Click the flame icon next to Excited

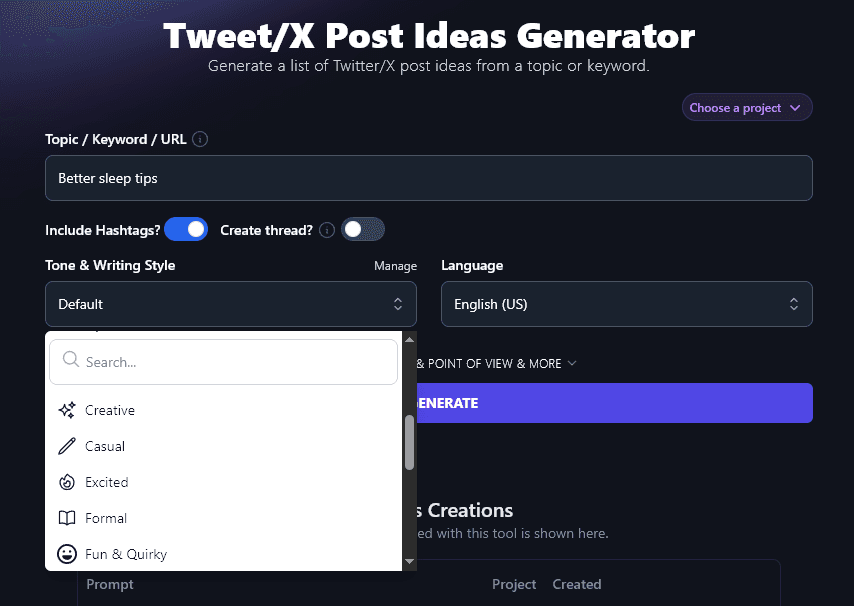pos(67,482)
